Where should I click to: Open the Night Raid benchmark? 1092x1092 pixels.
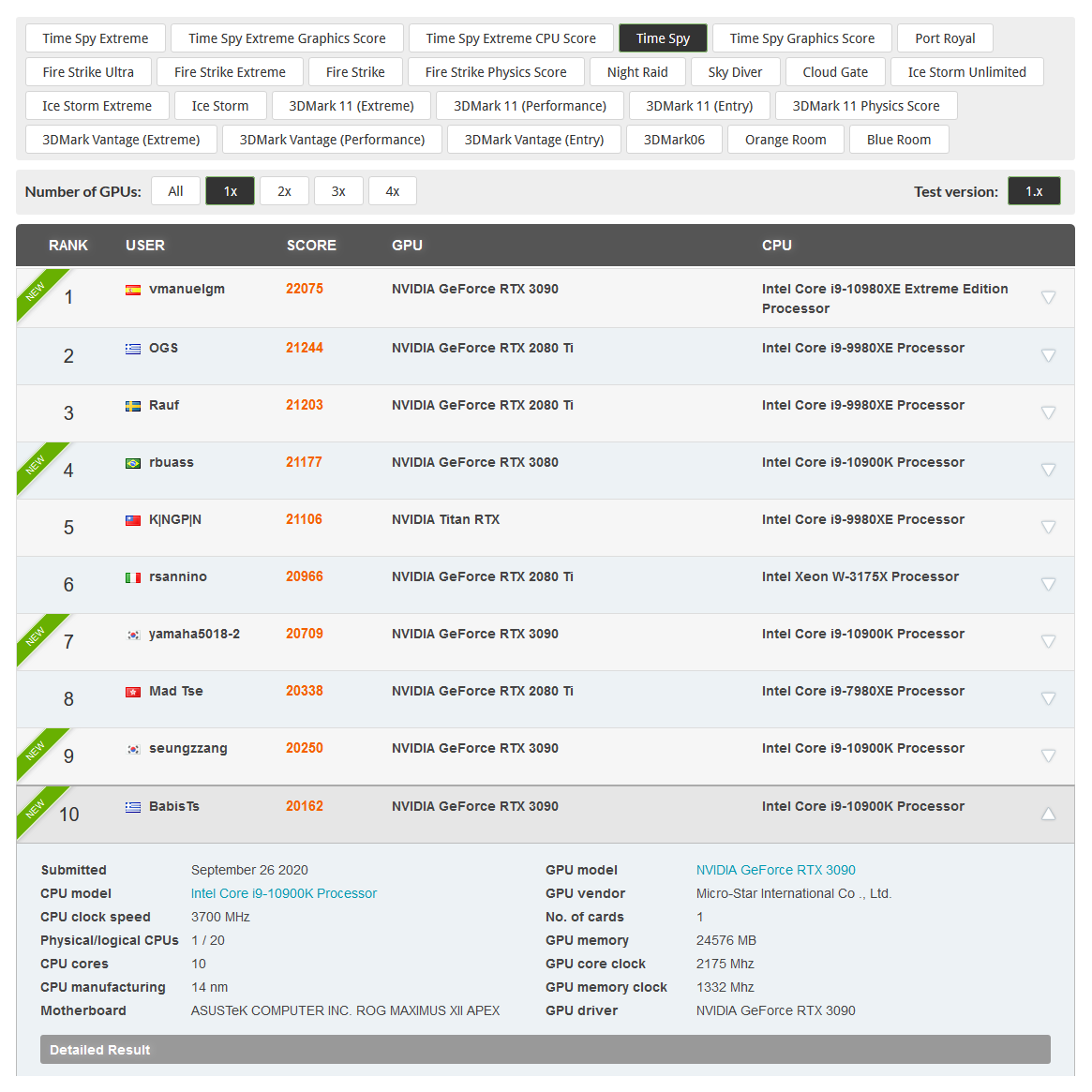tap(637, 72)
